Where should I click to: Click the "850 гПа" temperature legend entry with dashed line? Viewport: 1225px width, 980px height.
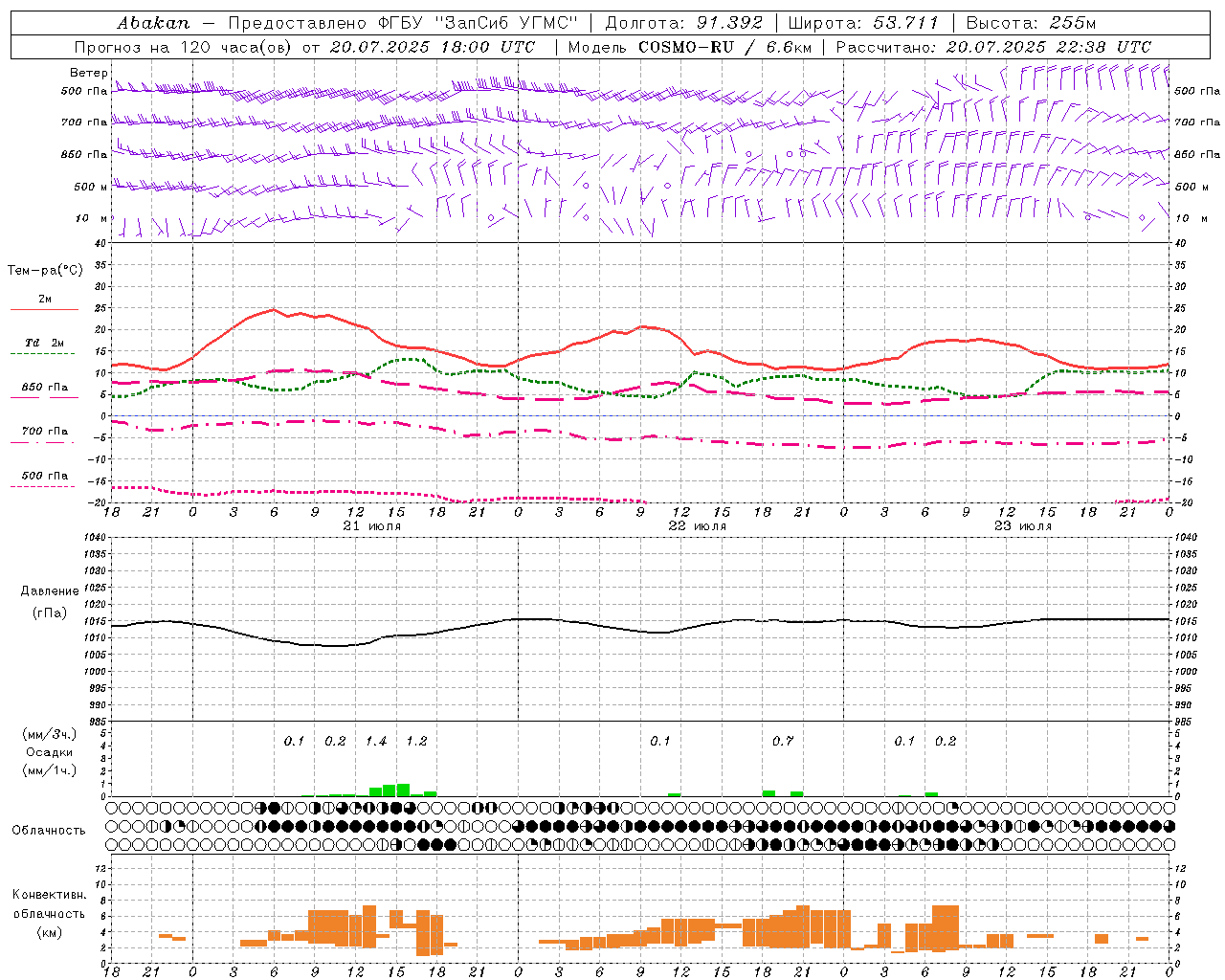click(45, 388)
